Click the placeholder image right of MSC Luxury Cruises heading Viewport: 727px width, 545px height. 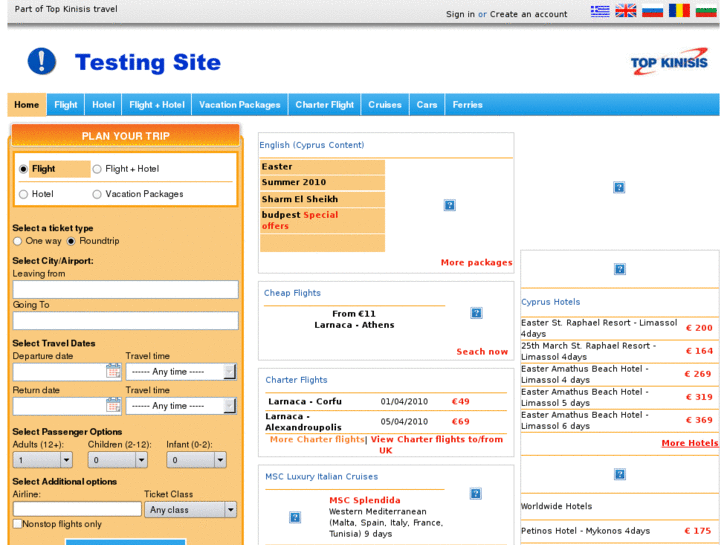coord(475,494)
